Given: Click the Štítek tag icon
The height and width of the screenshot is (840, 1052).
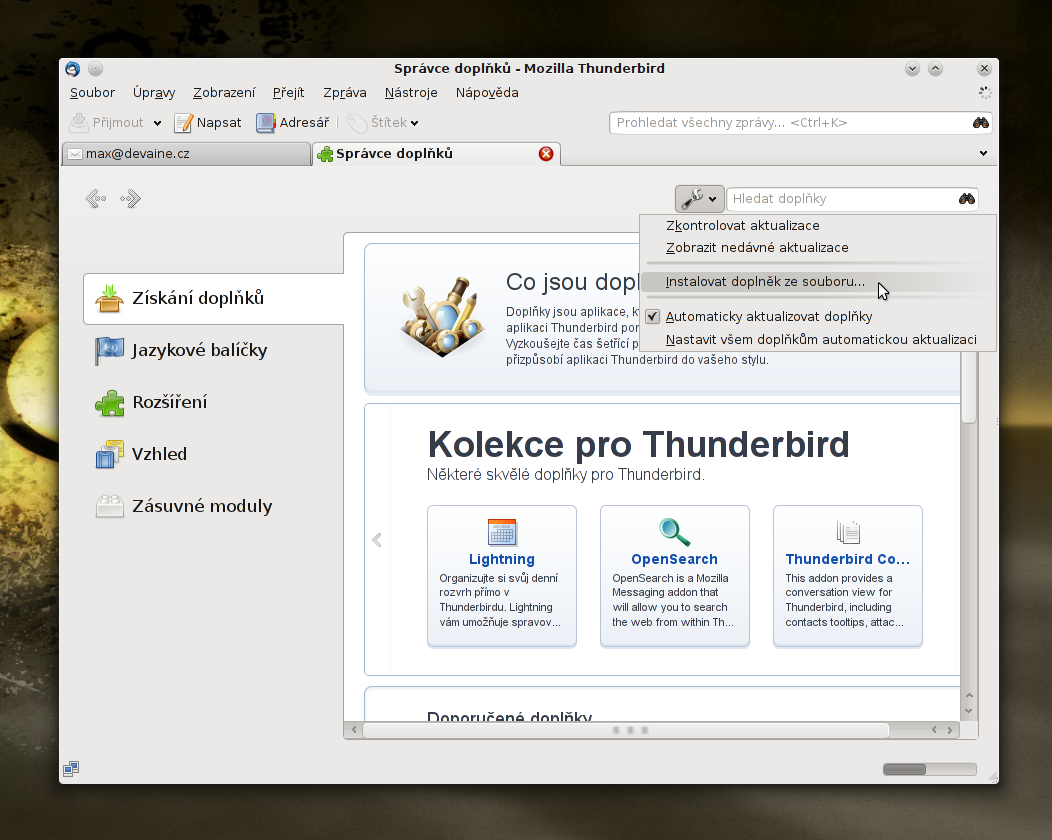Looking at the screenshot, I should (x=357, y=123).
